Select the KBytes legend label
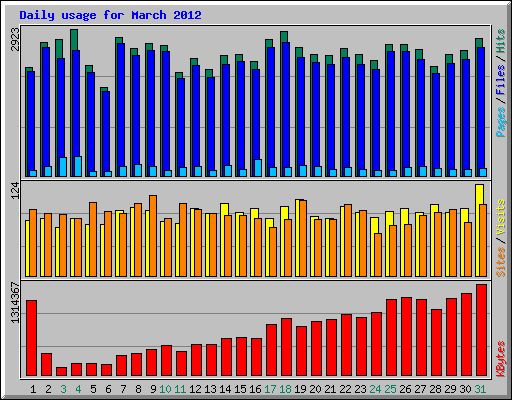This screenshot has width=512, height=400. pyautogui.click(x=501, y=359)
